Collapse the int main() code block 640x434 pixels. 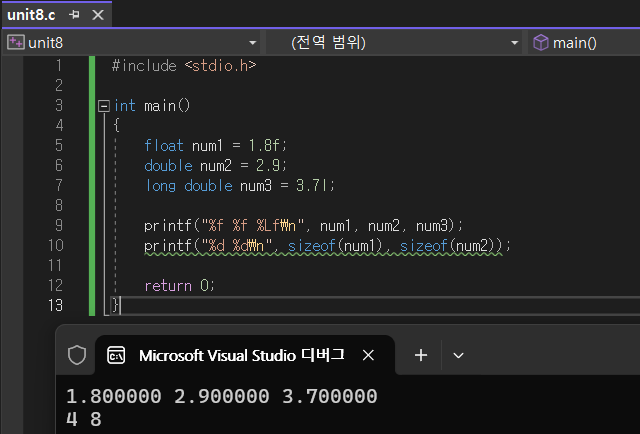coord(104,106)
